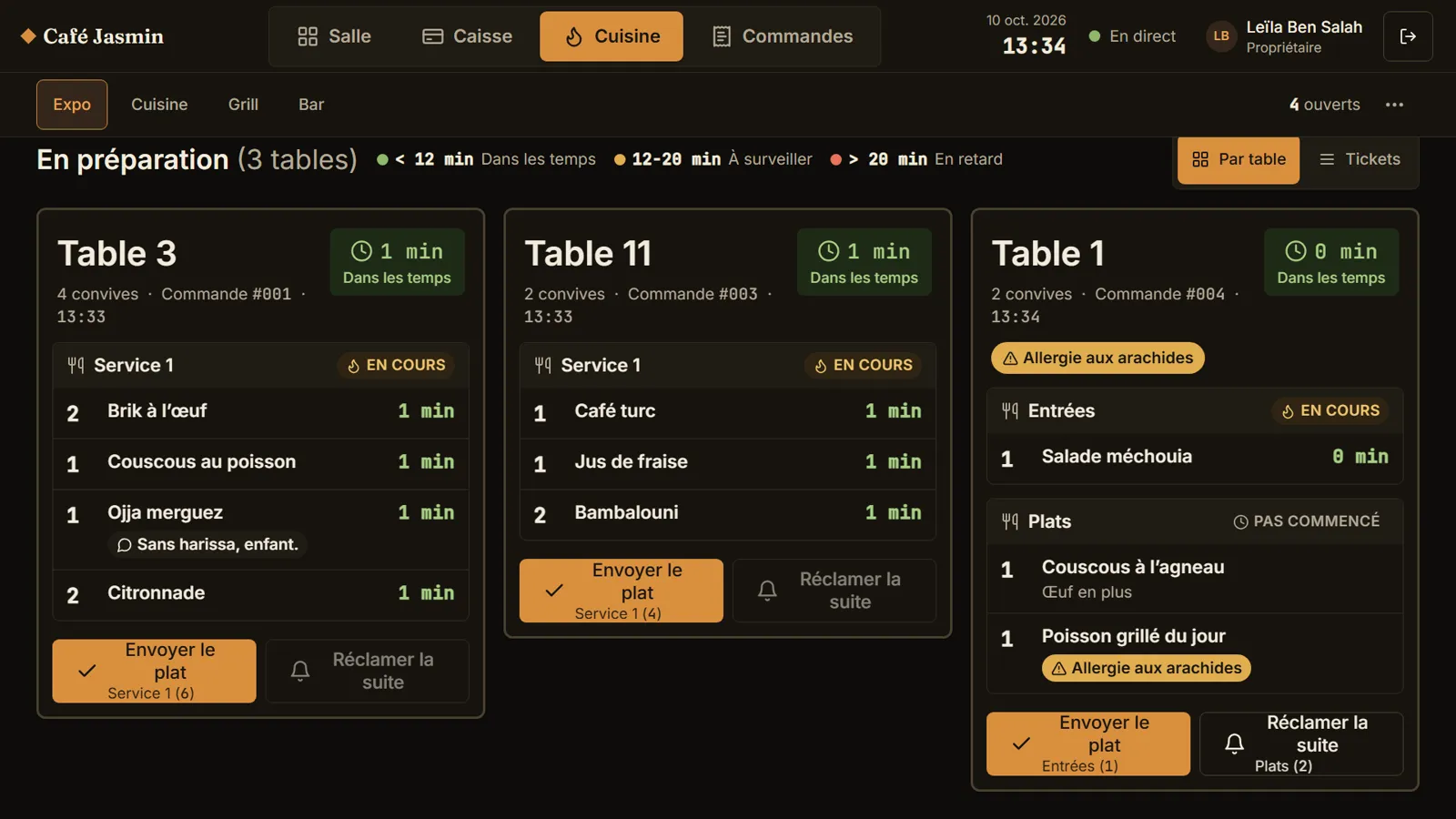Click Table 3 Service 1 cutlery icon
The image size is (1456, 819).
tap(76, 365)
